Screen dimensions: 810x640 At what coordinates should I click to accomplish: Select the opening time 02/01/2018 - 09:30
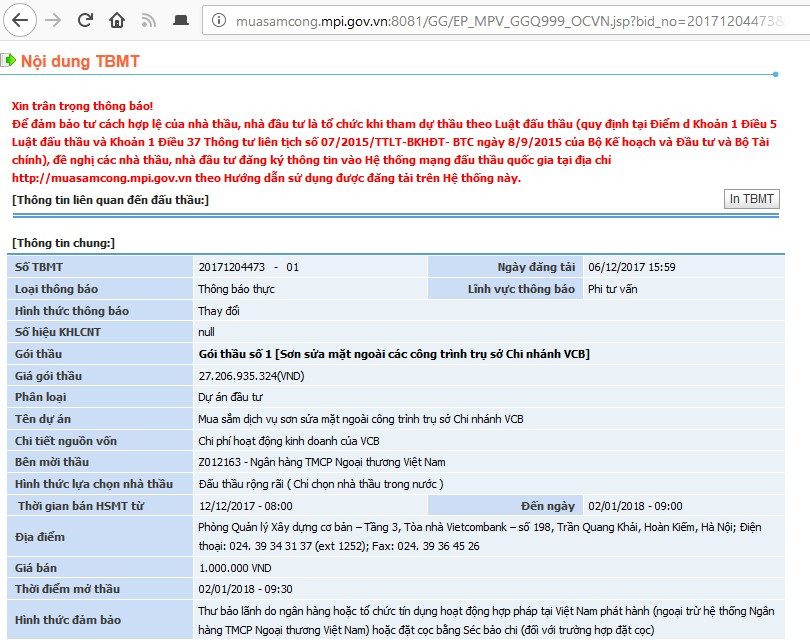[x=245, y=589]
